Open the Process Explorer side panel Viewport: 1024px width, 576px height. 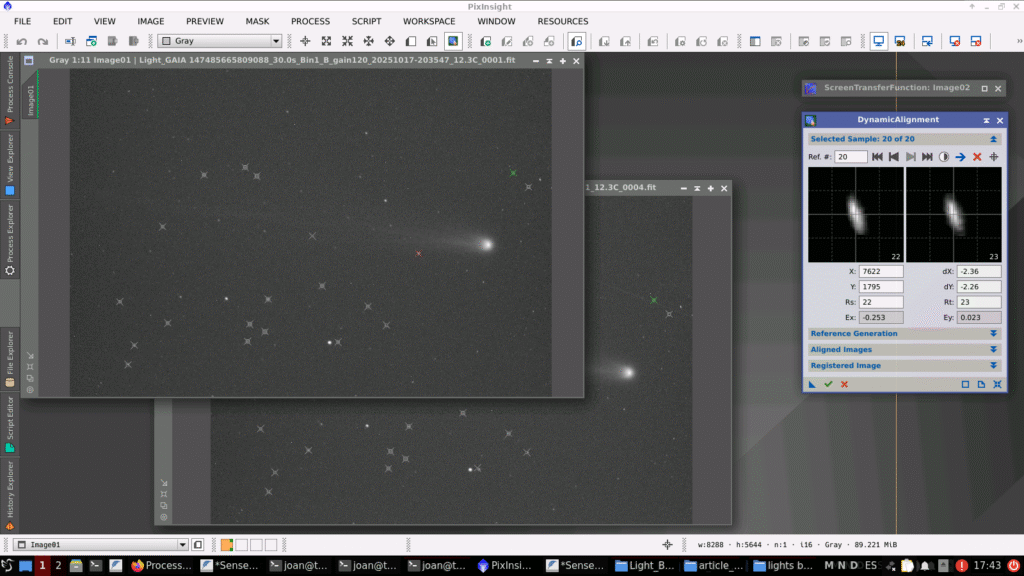tap(10, 238)
